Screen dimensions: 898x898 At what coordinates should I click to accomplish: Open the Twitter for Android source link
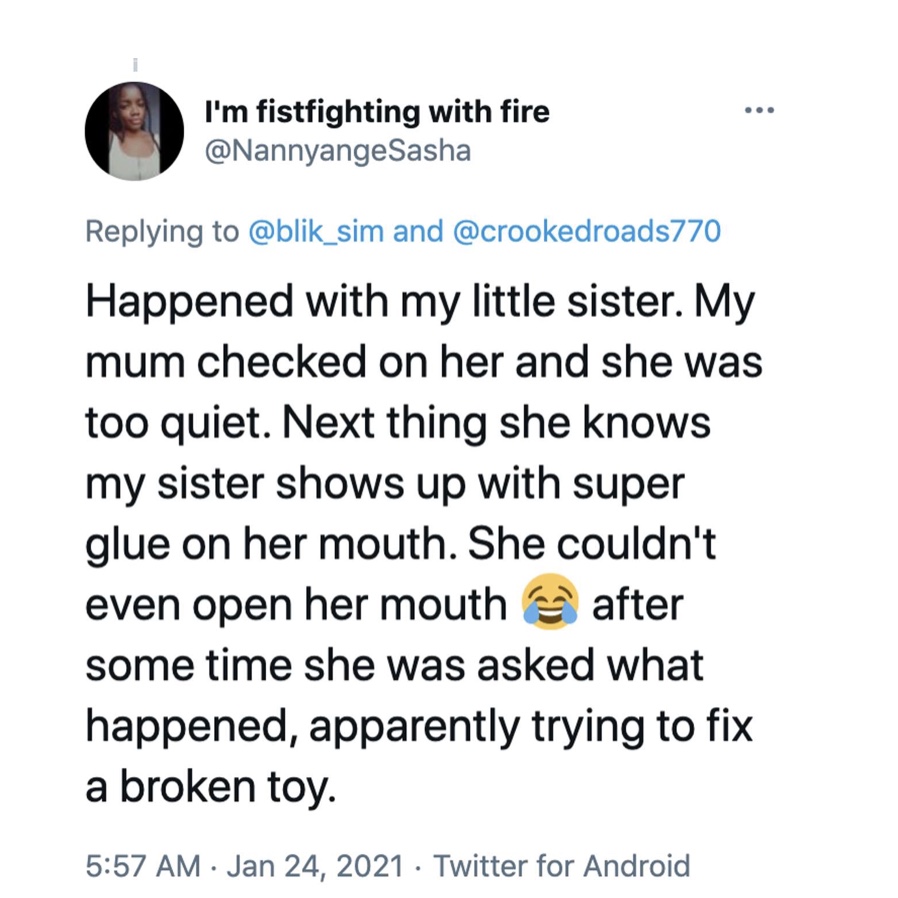pyautogui.click(x=562, y=865)
